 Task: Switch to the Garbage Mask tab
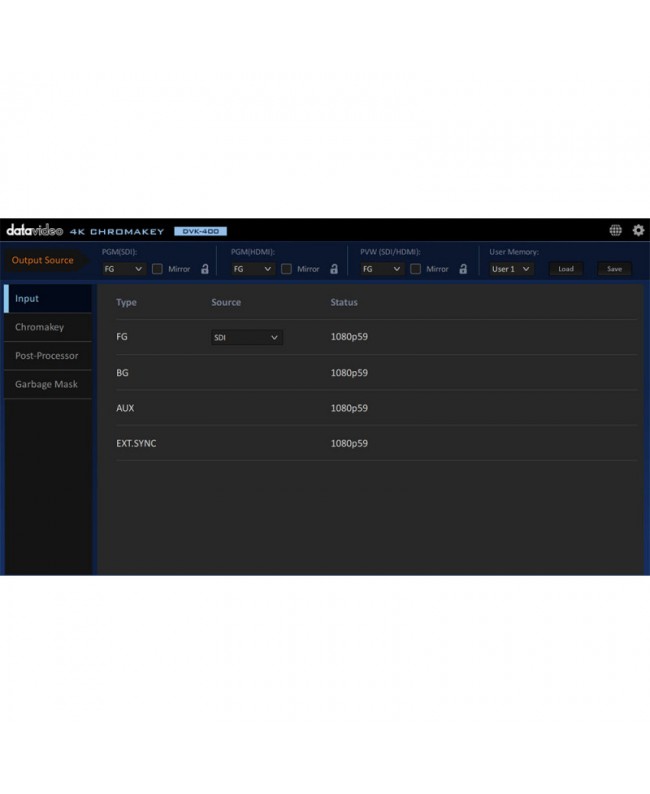click(48, 384)
